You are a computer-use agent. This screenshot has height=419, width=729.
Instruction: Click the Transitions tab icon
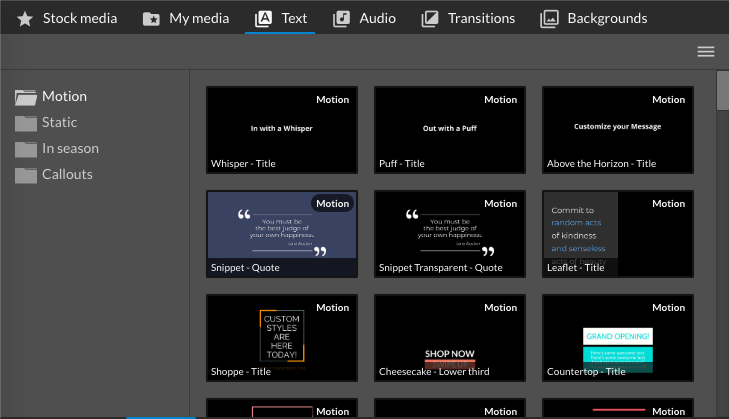tap(430, 18)
